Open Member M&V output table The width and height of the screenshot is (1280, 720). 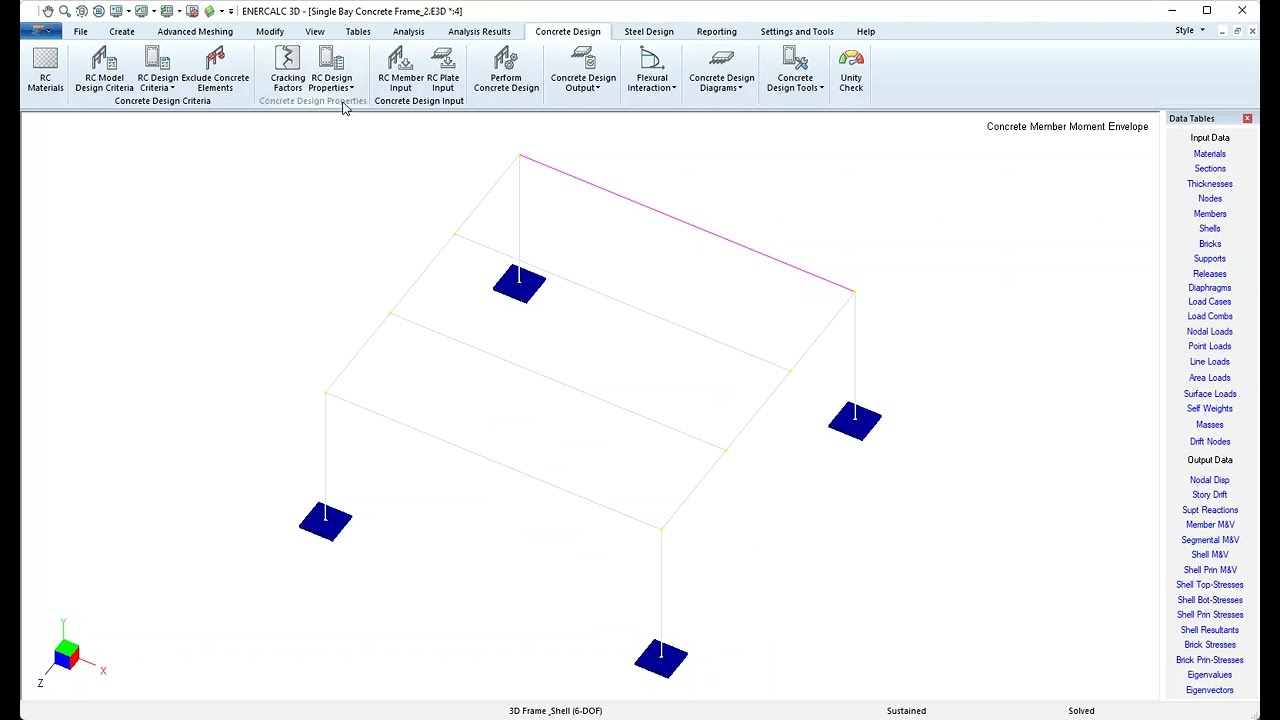[1209, 525]
